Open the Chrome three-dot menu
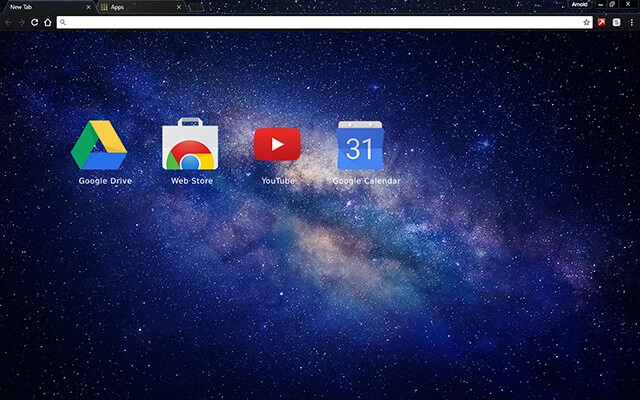Image resolution: width=640 pixels, height=400 pixels. (631, 22)
